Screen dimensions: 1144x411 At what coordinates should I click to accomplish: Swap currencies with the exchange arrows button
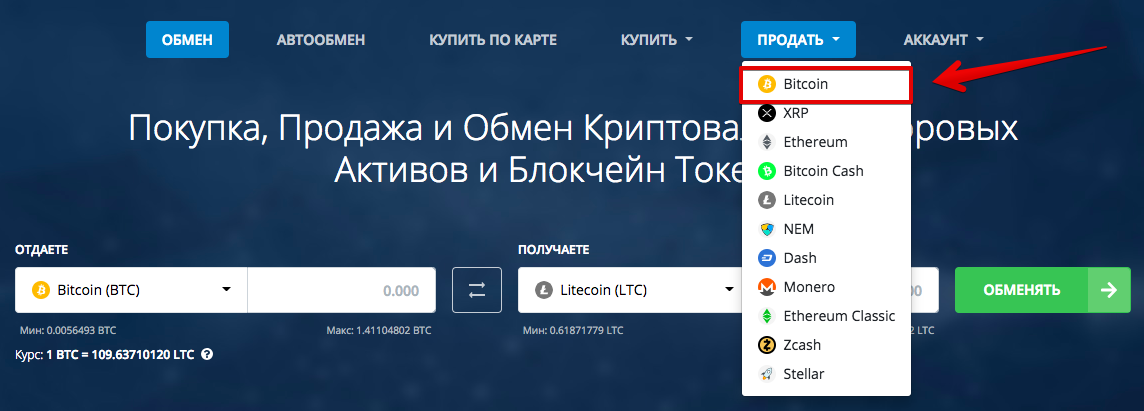477,290
